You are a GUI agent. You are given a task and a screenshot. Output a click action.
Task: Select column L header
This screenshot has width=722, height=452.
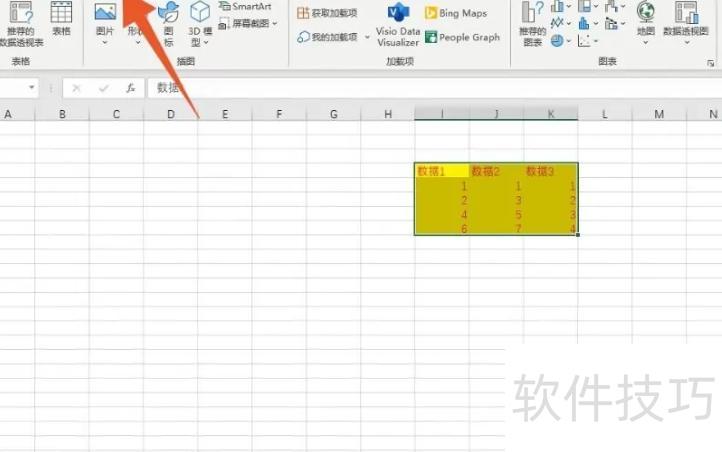[605, 114]
